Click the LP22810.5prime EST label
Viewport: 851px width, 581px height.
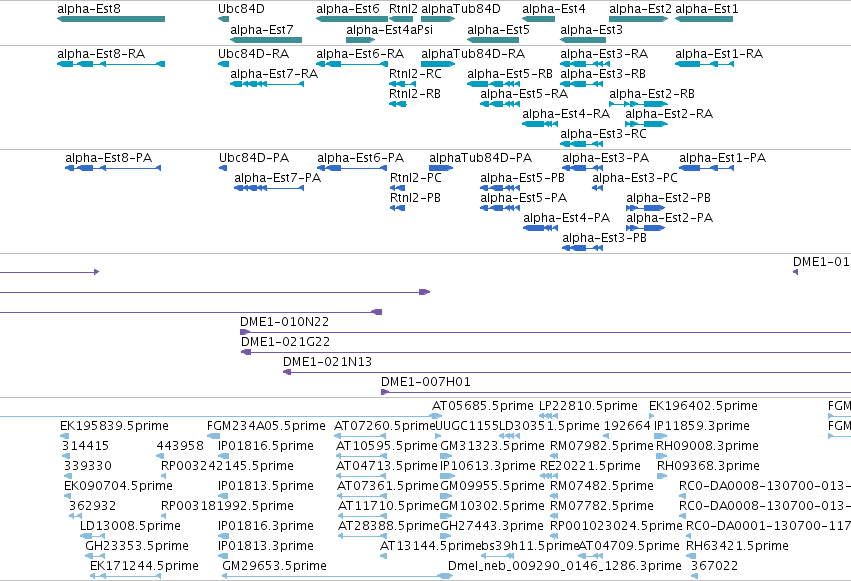[x=588, y=406]
